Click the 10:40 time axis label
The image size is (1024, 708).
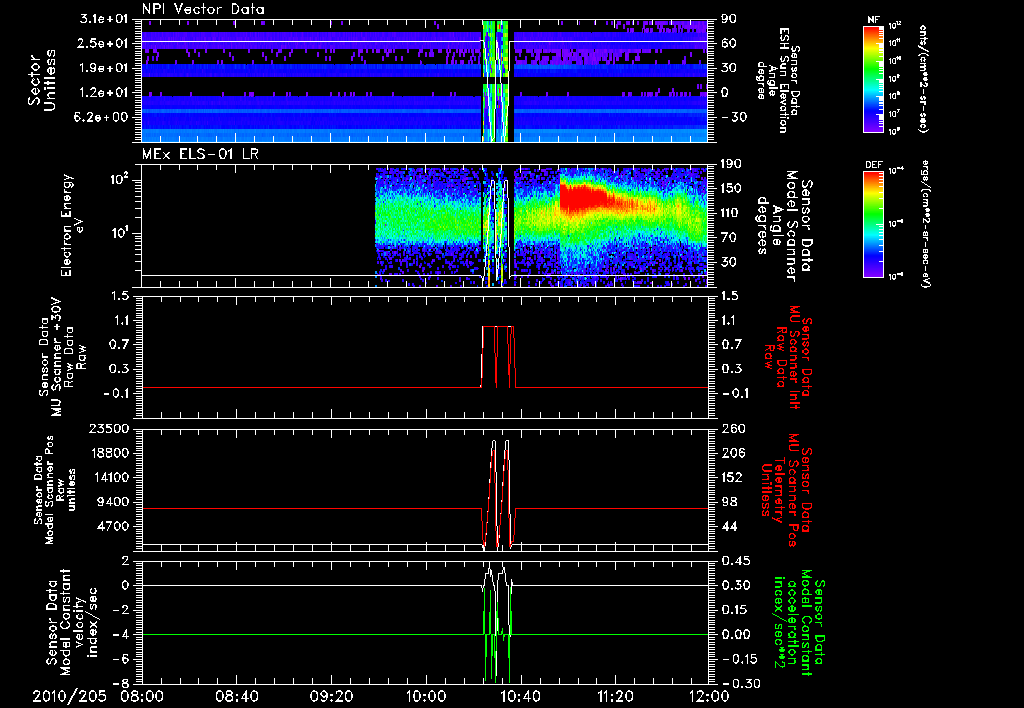(520, 697)
